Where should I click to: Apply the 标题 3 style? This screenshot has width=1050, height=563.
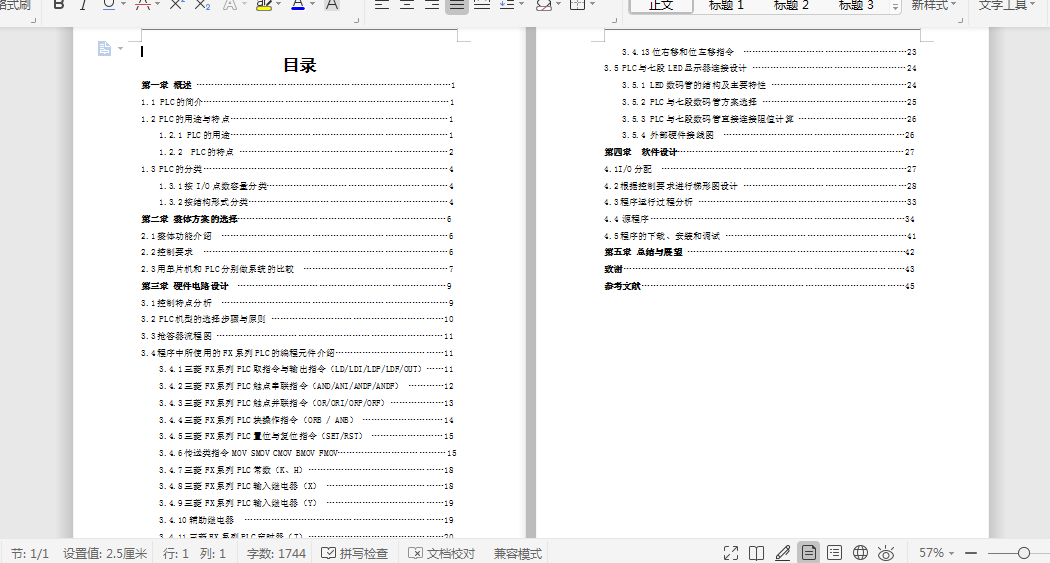point(856,5)
